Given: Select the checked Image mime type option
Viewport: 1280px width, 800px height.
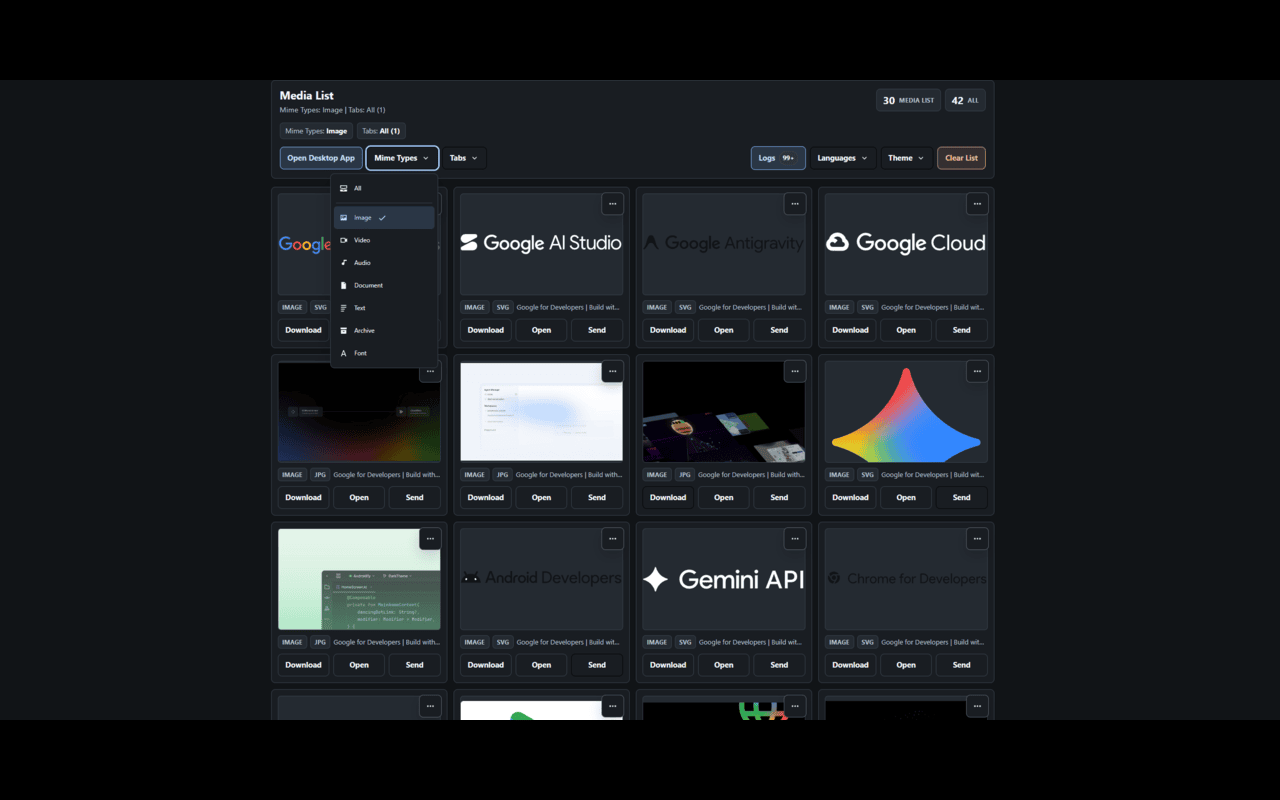Looking at the screenshot, I should (x=384, y=218).
